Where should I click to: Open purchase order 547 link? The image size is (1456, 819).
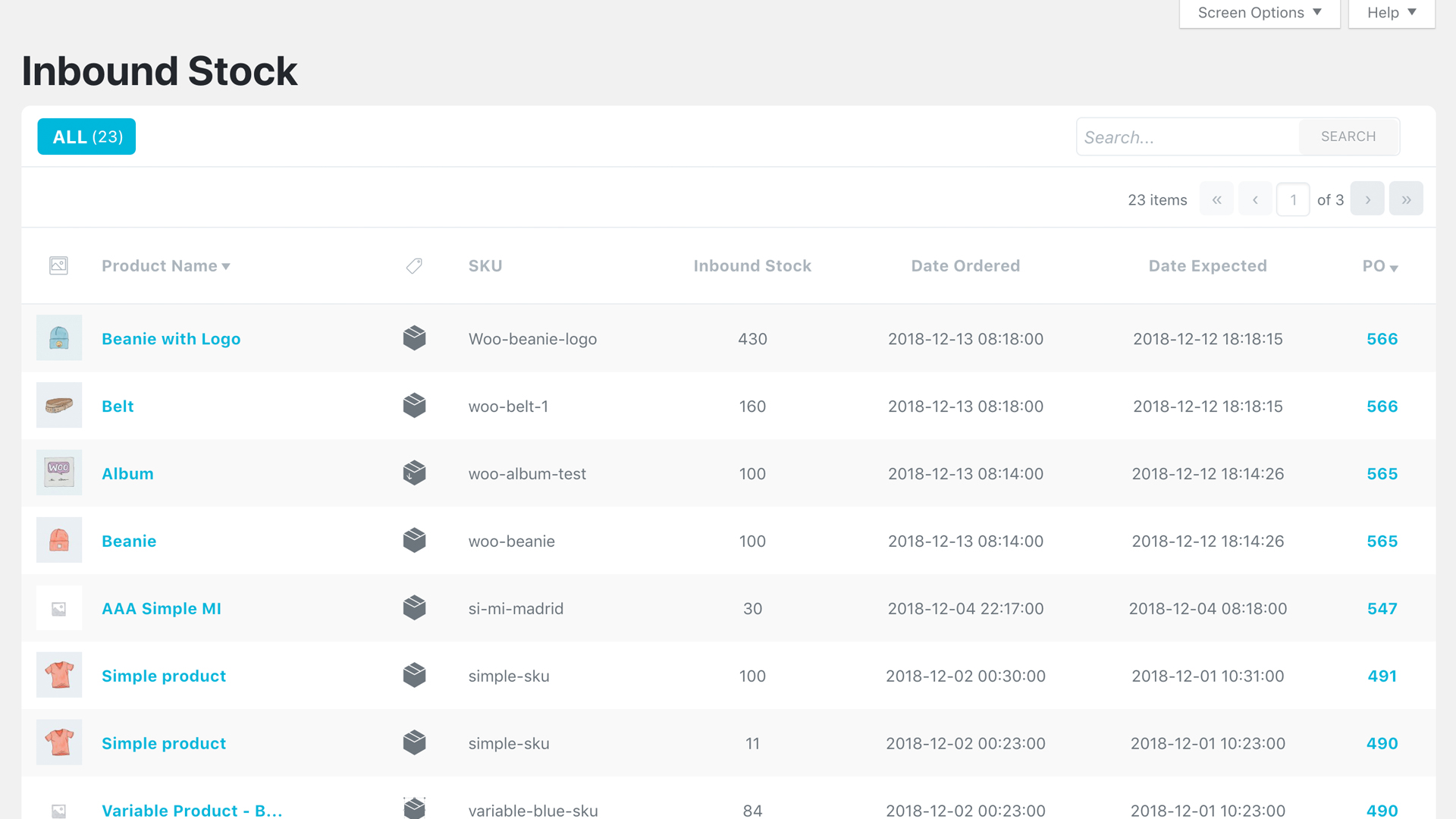[1382, 609]
